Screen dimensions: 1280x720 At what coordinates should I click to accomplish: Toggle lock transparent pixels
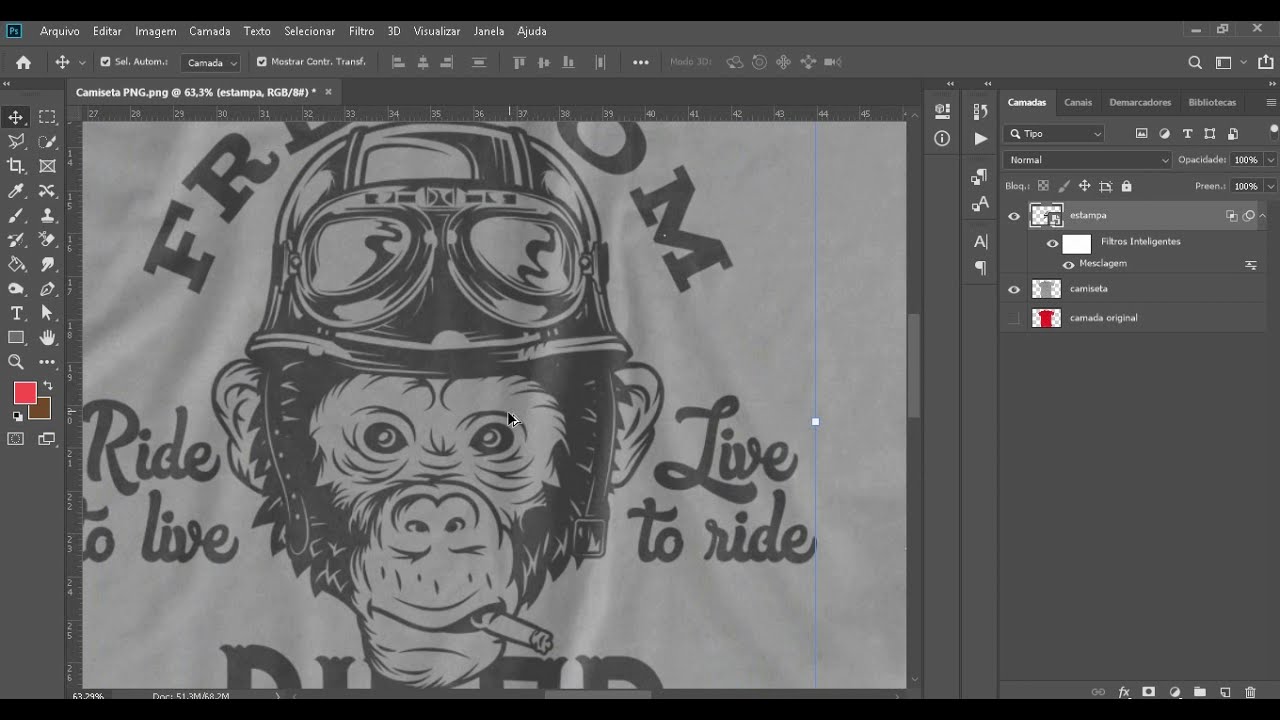[x=1043, y=186]
